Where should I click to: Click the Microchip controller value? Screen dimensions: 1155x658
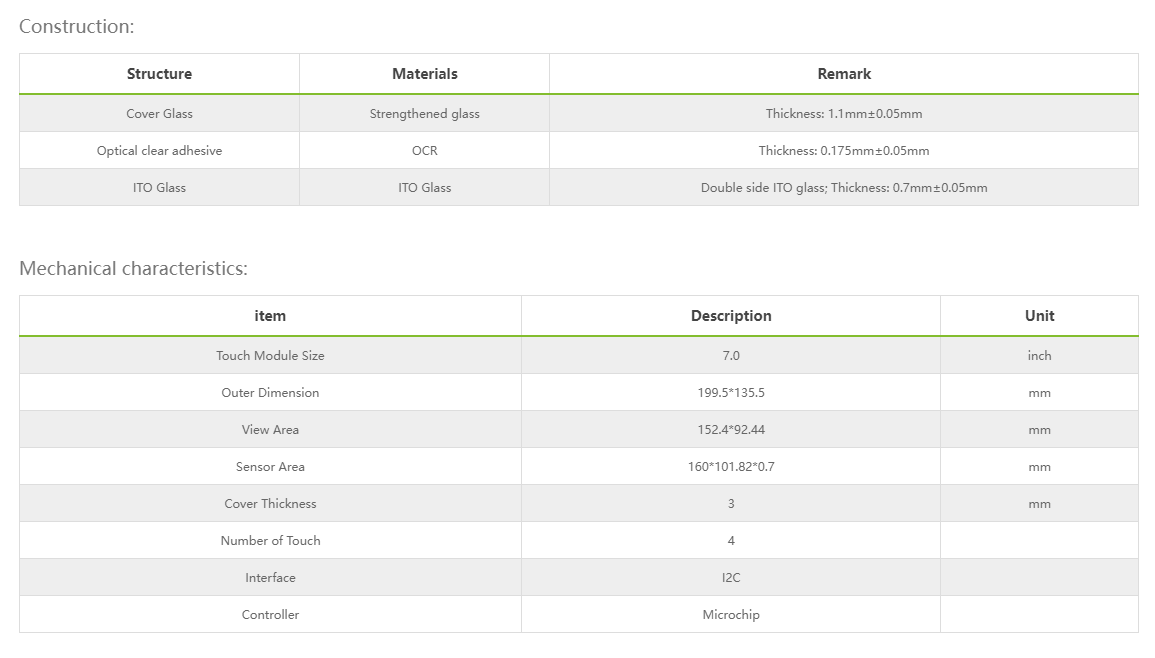731,615
